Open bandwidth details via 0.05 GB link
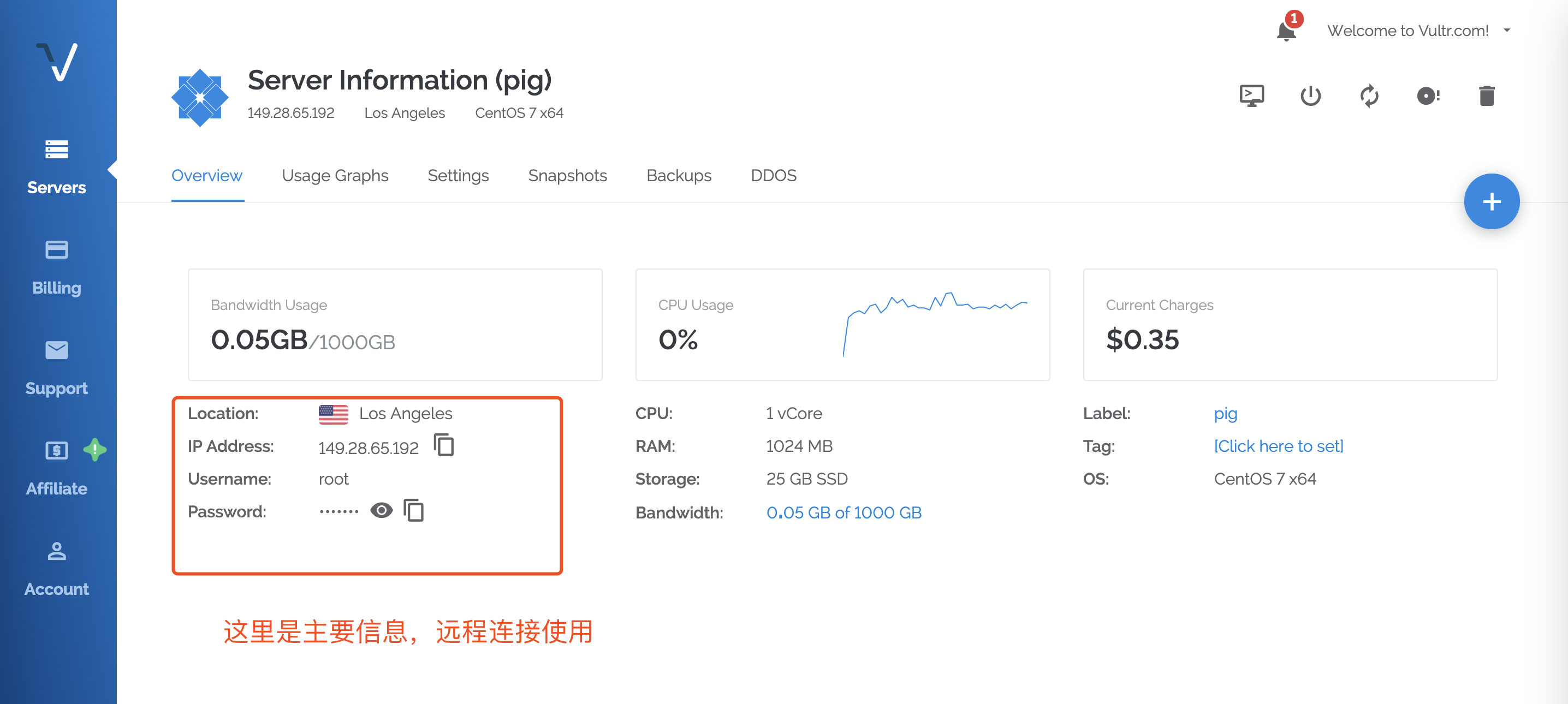 pos(844,512)
